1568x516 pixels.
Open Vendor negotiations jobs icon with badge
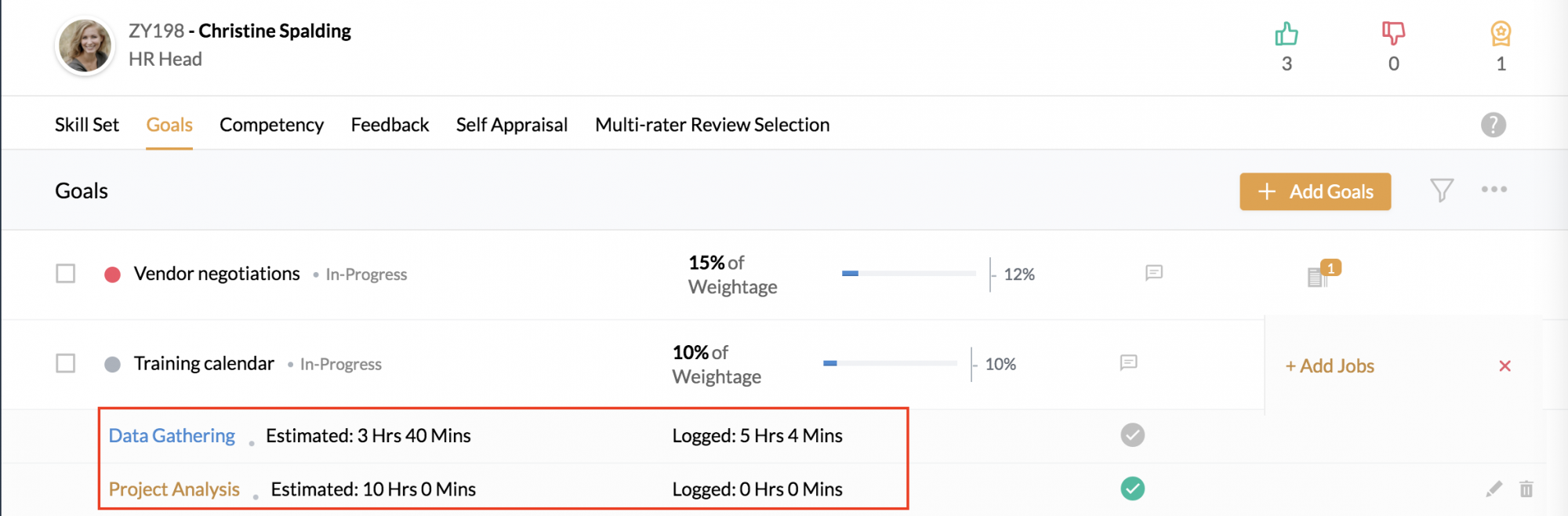(x=1323, y=274)
